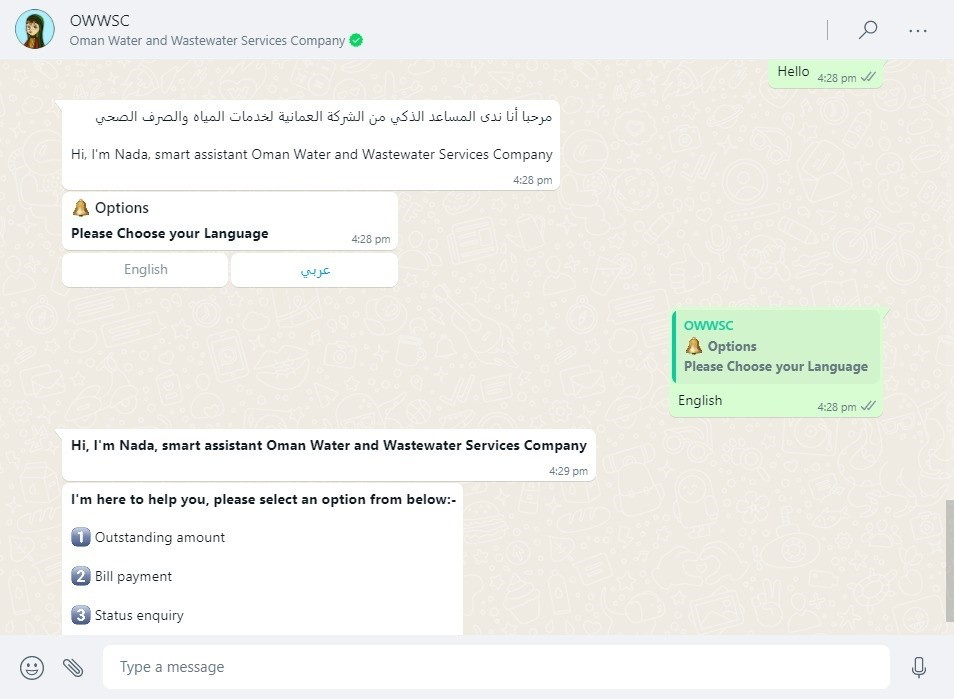The width and height of the screenshot is (954, 699).
Task: Click the bell icon beside Options
Action: coord(80,208)
